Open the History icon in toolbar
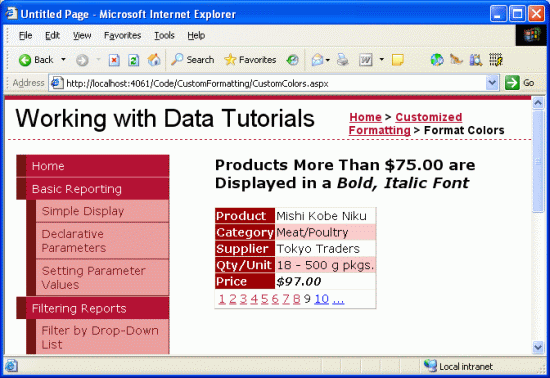The width and height of the screenshot is (550, 378). [292, 60]
